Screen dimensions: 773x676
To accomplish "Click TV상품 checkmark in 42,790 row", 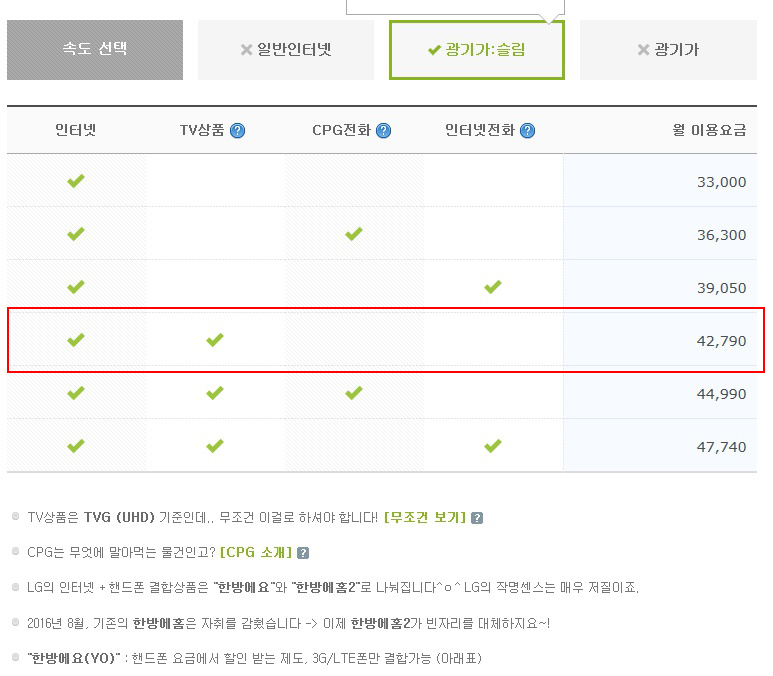I will point(214,340).
